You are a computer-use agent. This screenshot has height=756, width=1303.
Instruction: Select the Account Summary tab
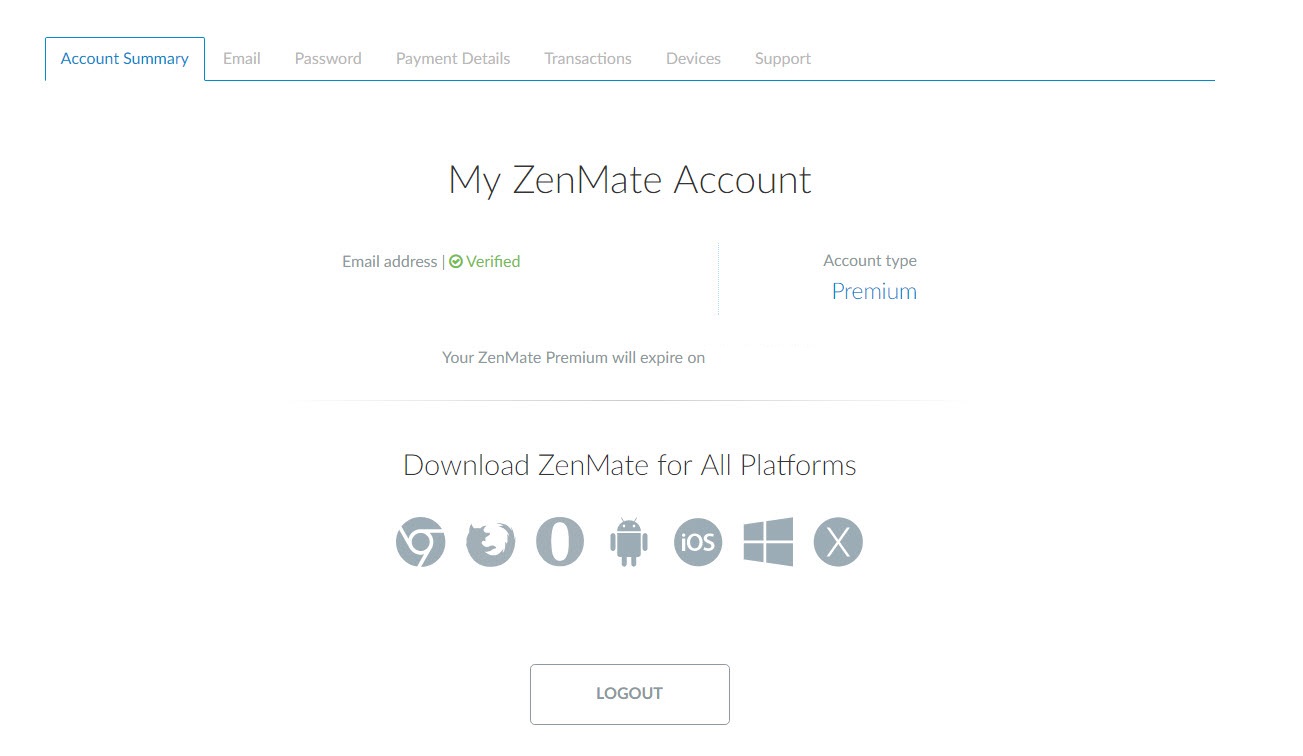point(125,58)
